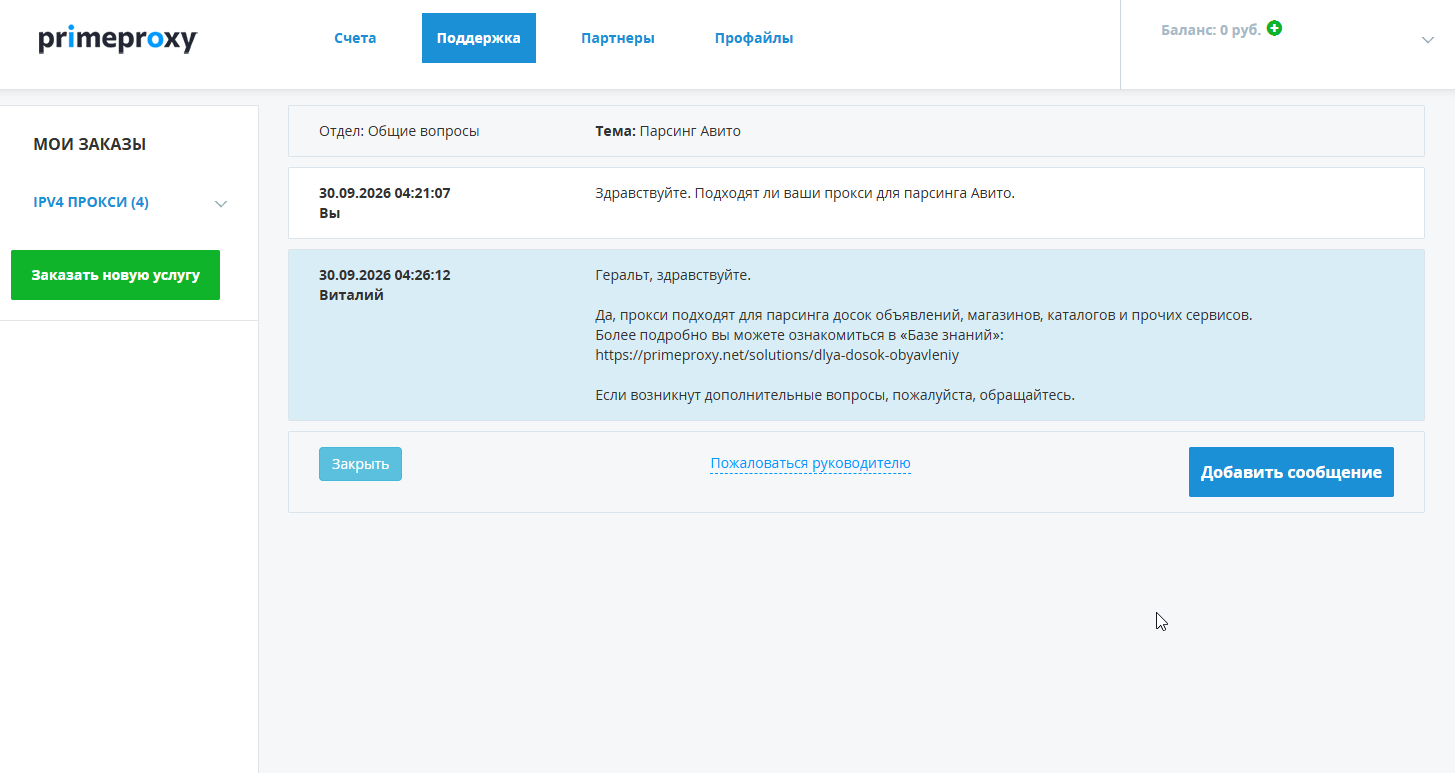Click the primeproxy logo

click(x=118, y=39)
